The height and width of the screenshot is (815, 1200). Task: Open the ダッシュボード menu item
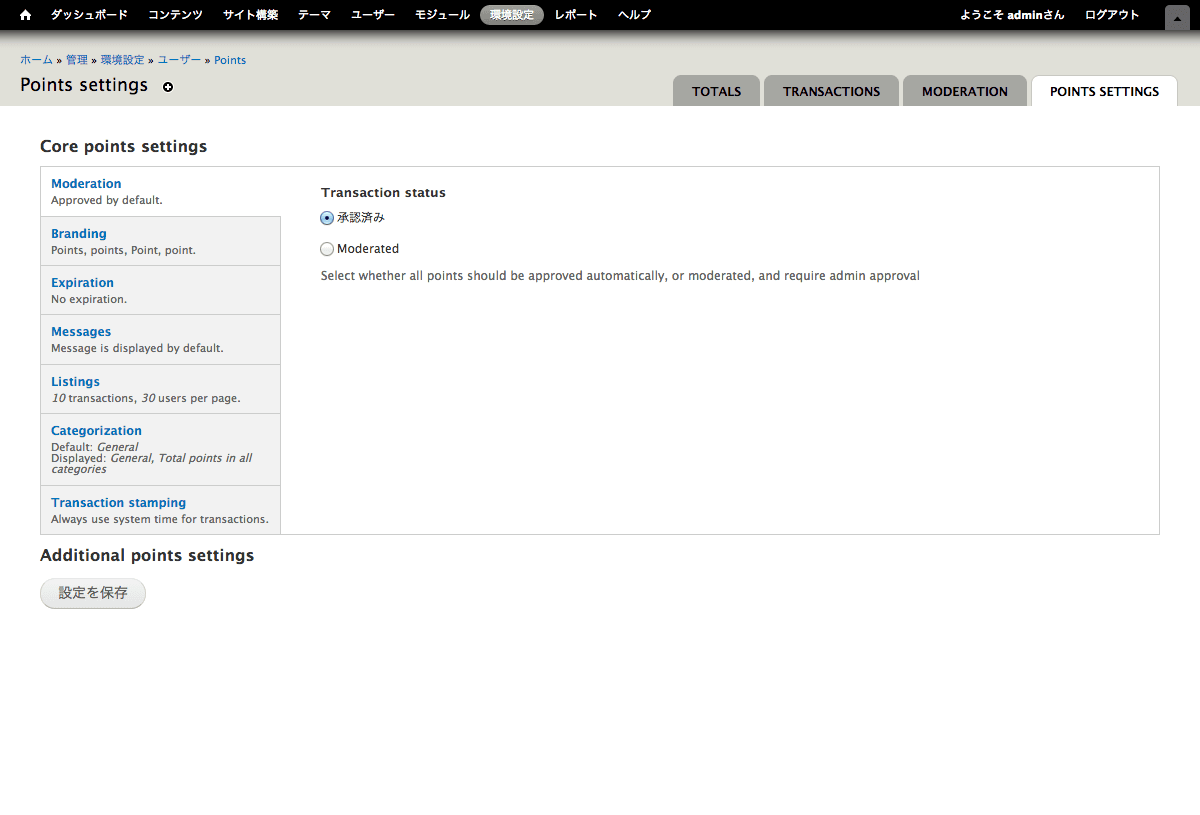[x=89, y=15]
